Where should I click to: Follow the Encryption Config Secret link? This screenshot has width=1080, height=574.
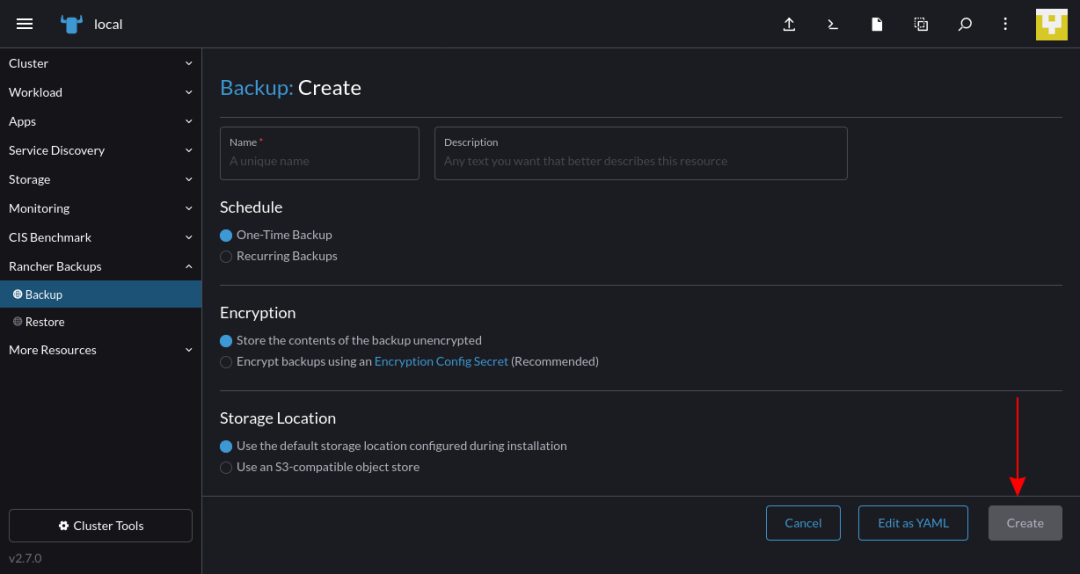point(441,362)
